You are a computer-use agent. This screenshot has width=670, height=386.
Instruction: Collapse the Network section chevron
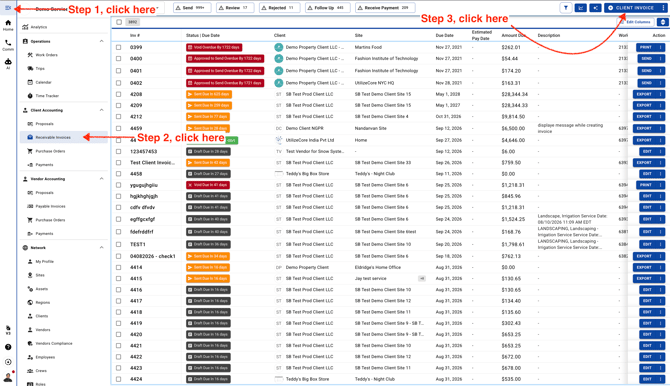[x=101, y=248]
